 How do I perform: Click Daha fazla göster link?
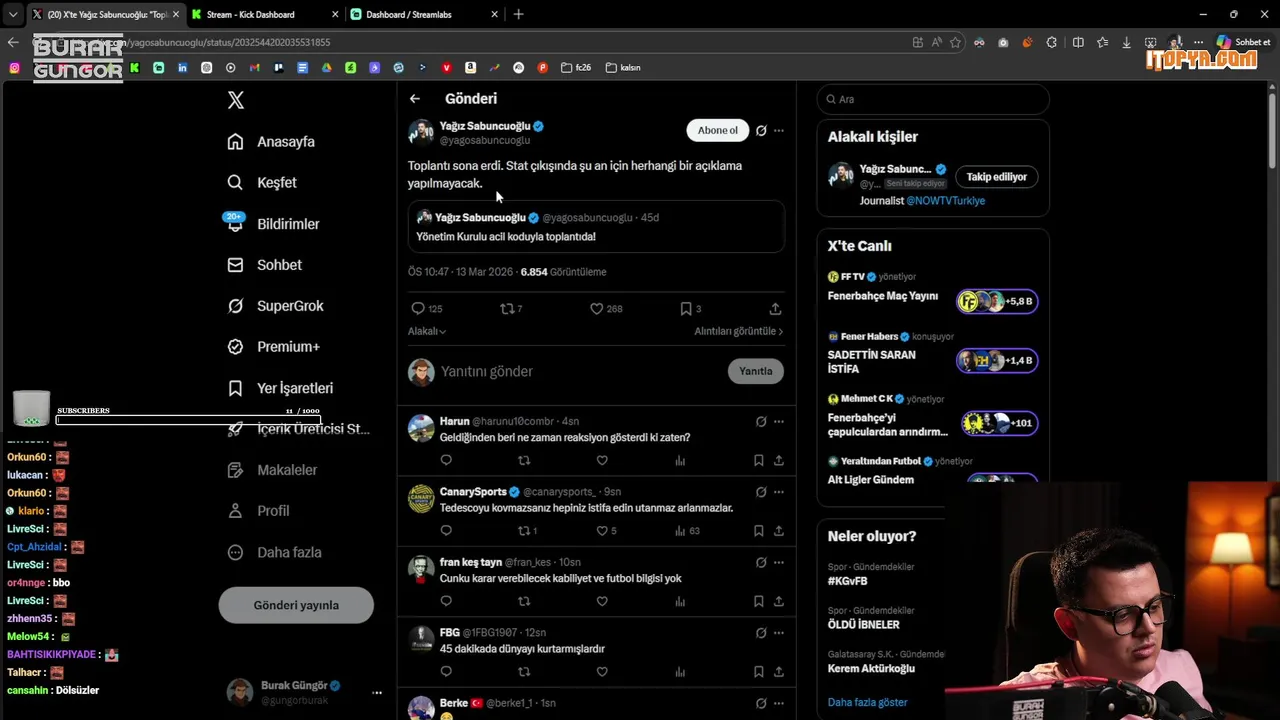tap(868, 702)
